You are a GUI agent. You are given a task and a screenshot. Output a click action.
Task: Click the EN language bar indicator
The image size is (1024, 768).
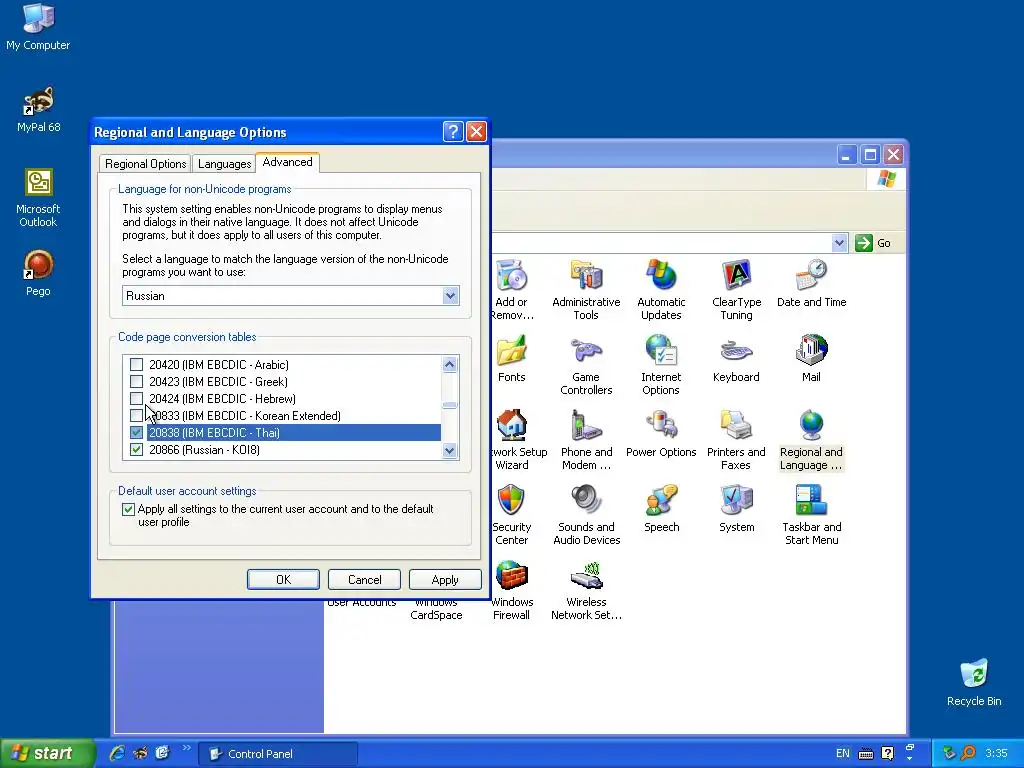click(x=842, y=754)
